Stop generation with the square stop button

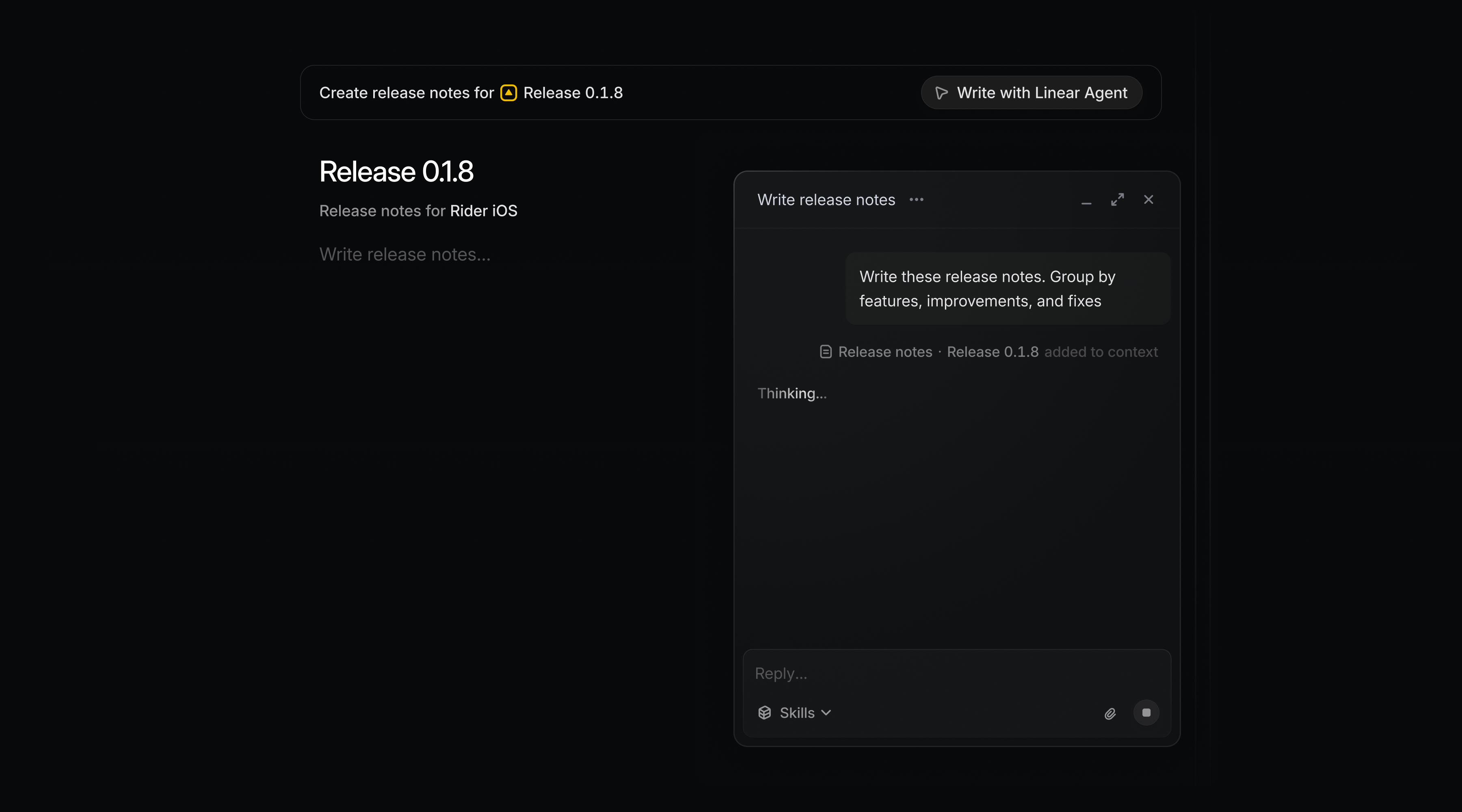point(1146,713)
